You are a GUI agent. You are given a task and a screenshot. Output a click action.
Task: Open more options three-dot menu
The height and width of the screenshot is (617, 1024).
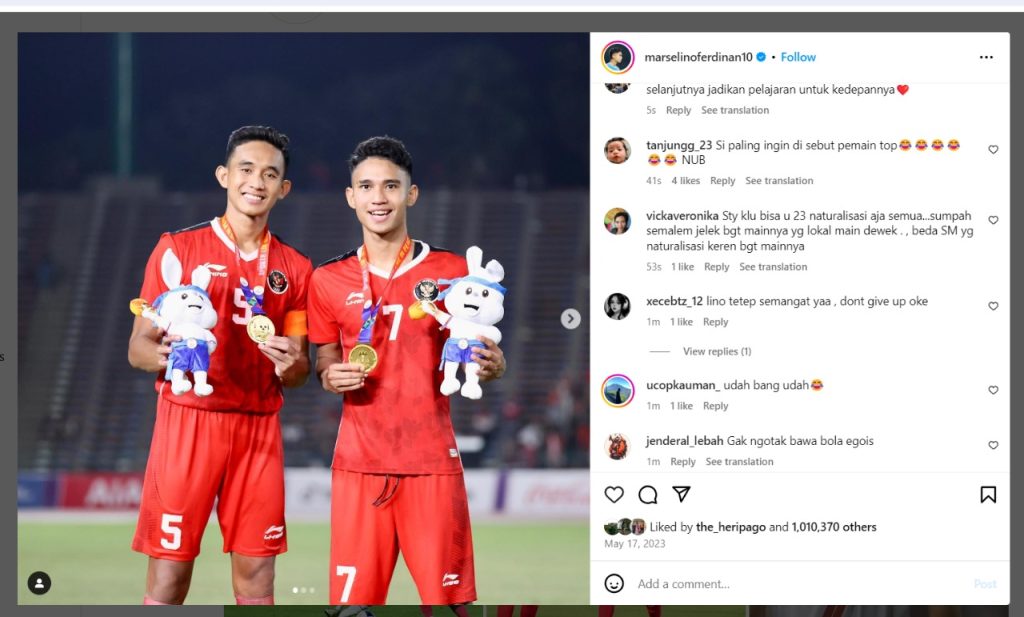[986, 57]
